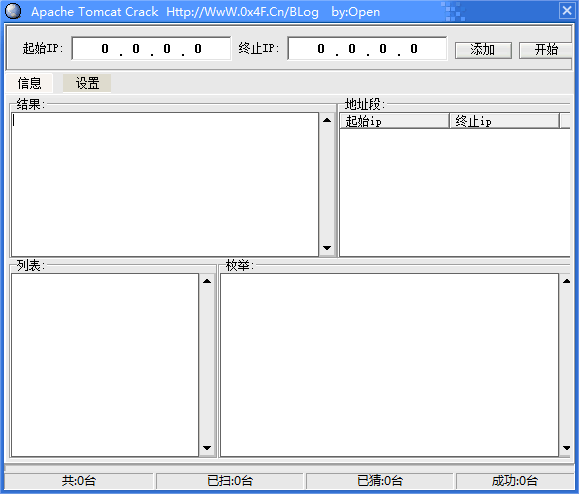Image resolution: width=579 pixels, height=494 pixels.
Task: Click the up arrow of 枚举 scrollbar
Action: click(x=566, y=281)
